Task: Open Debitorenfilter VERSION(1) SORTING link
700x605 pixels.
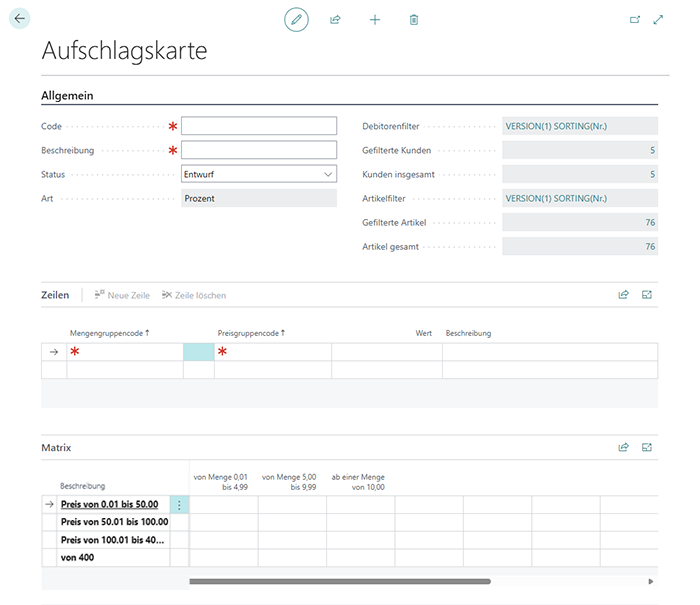Action: pyautogui.click(x=556, y=126)
